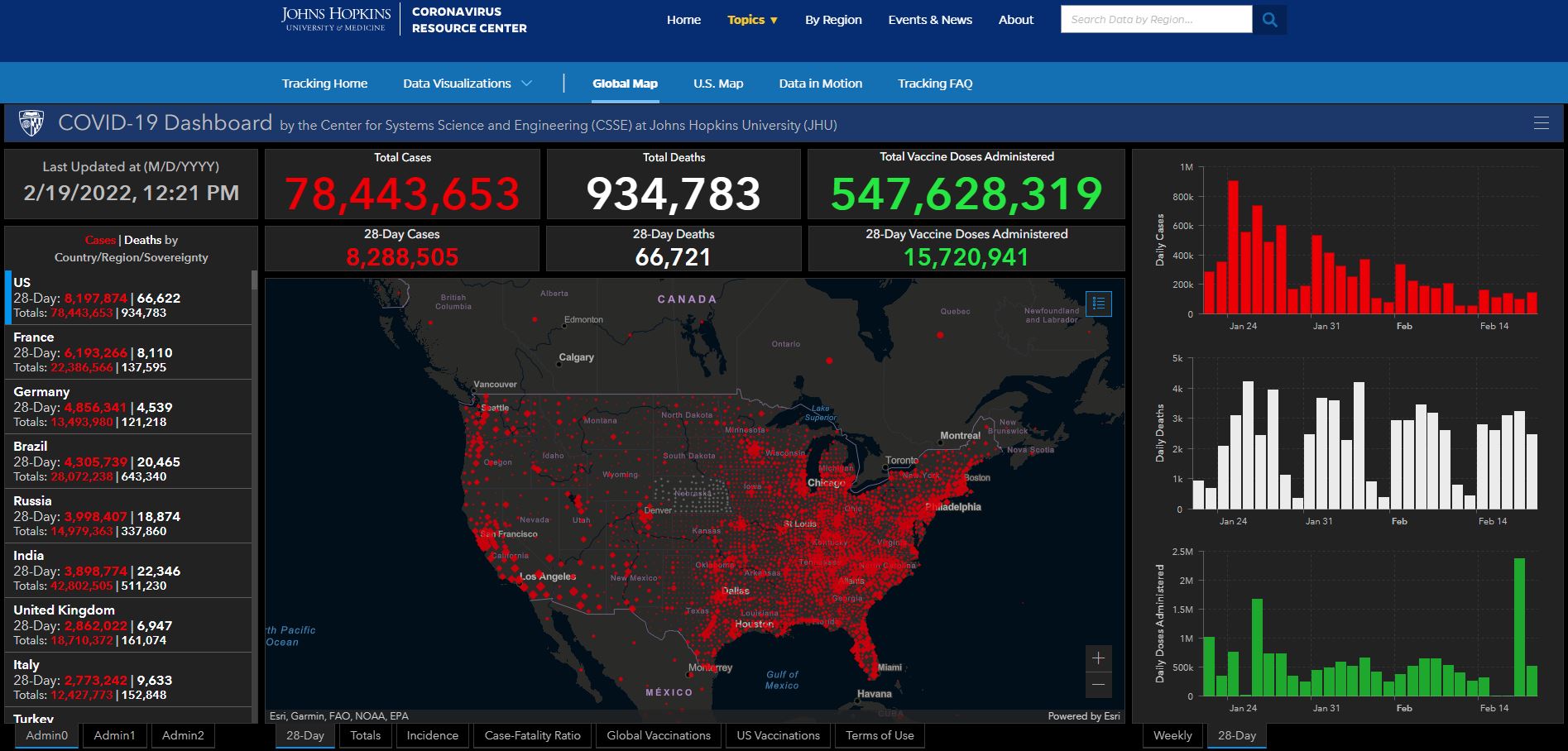Click the 28-Day Deaths value 66,721
Screen dimensions: 1568x751
(x=674, y=257)
